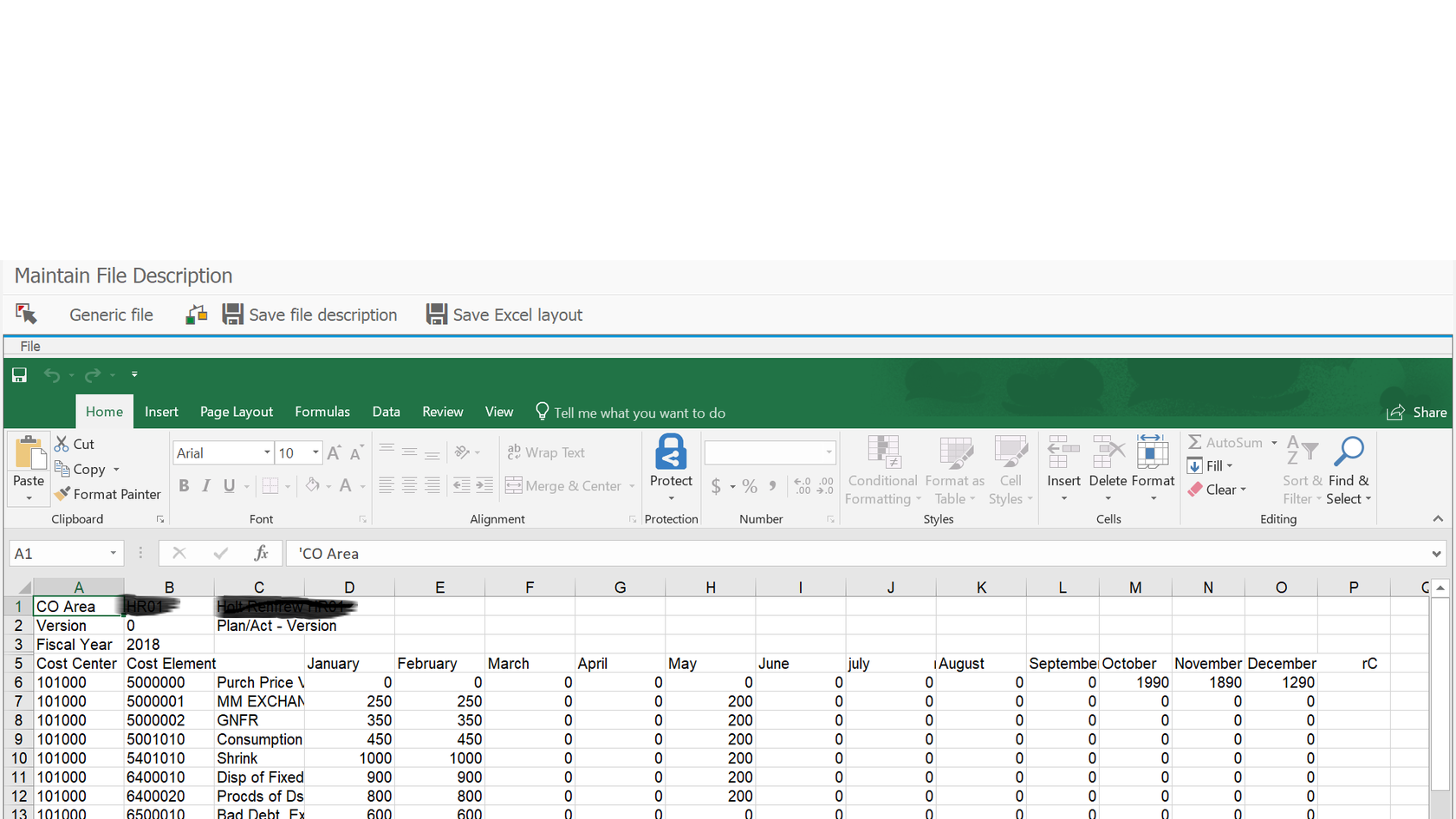This screenshot has height=819, width=1456.
Task: Click Save file description button
Action: click(310, 315)
